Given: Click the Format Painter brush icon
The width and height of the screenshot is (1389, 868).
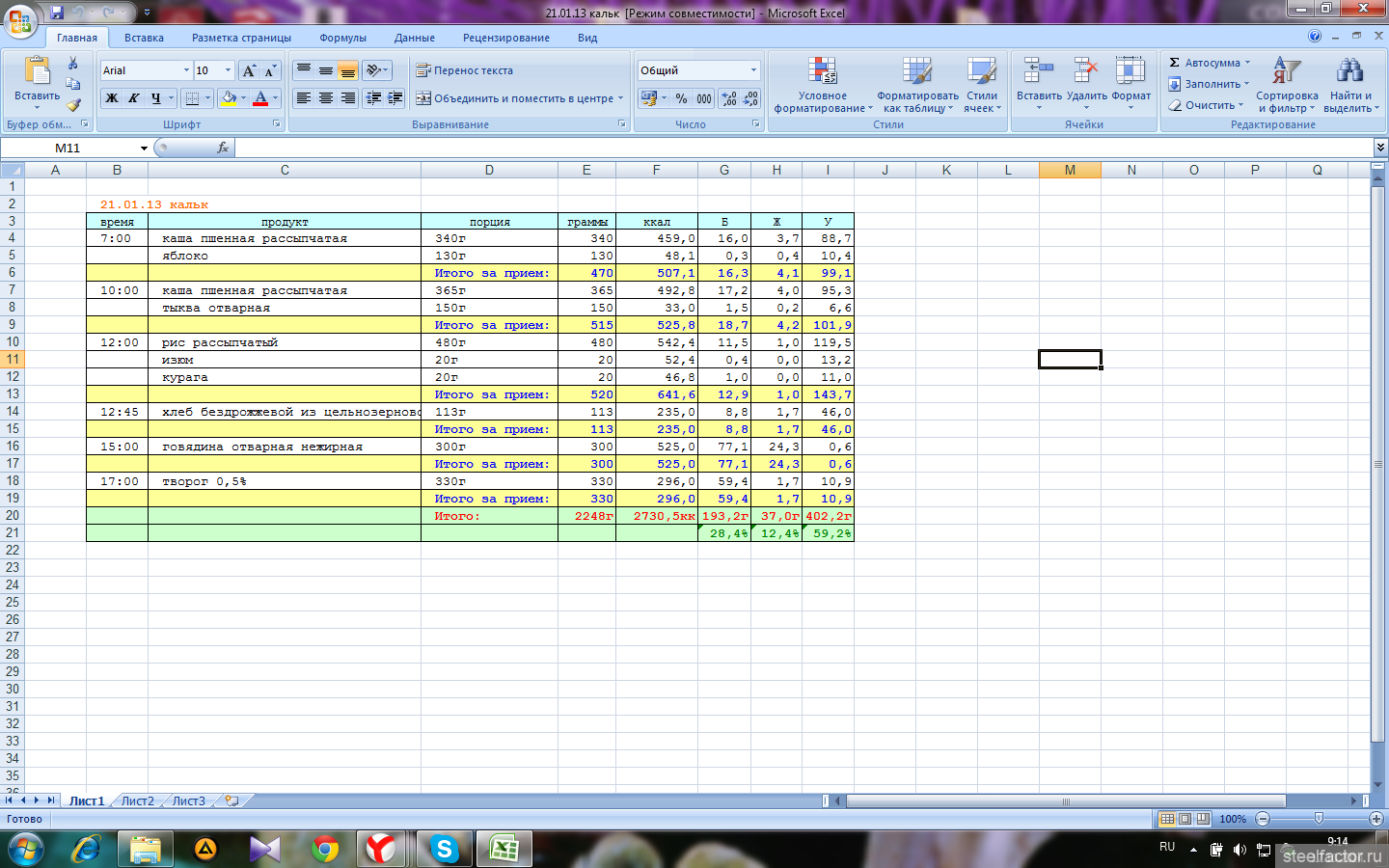Looking at the screenshot, I should [73, 104].
